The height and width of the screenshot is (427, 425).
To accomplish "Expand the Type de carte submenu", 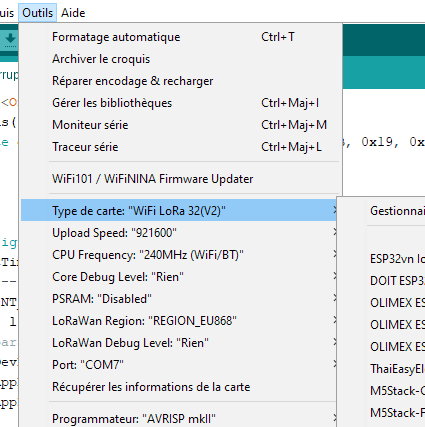I will (180, 211).
